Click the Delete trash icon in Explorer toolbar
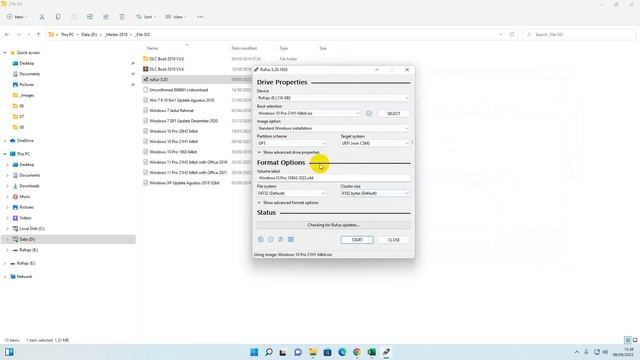640x360 pixels. pos(122,17)
